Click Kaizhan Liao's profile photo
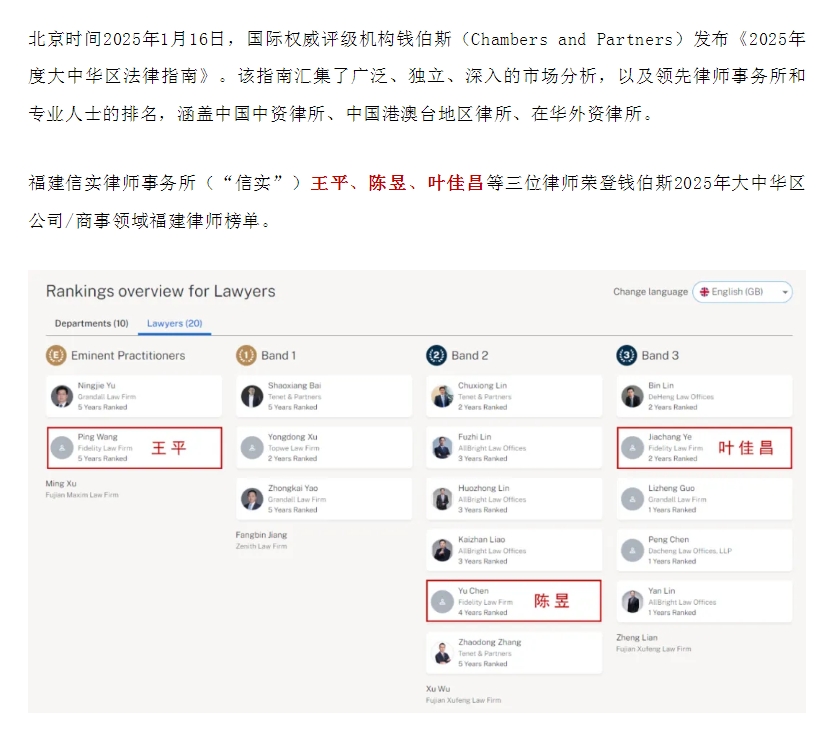Viewport: 830px width, 752px height. tap(442, 550)
